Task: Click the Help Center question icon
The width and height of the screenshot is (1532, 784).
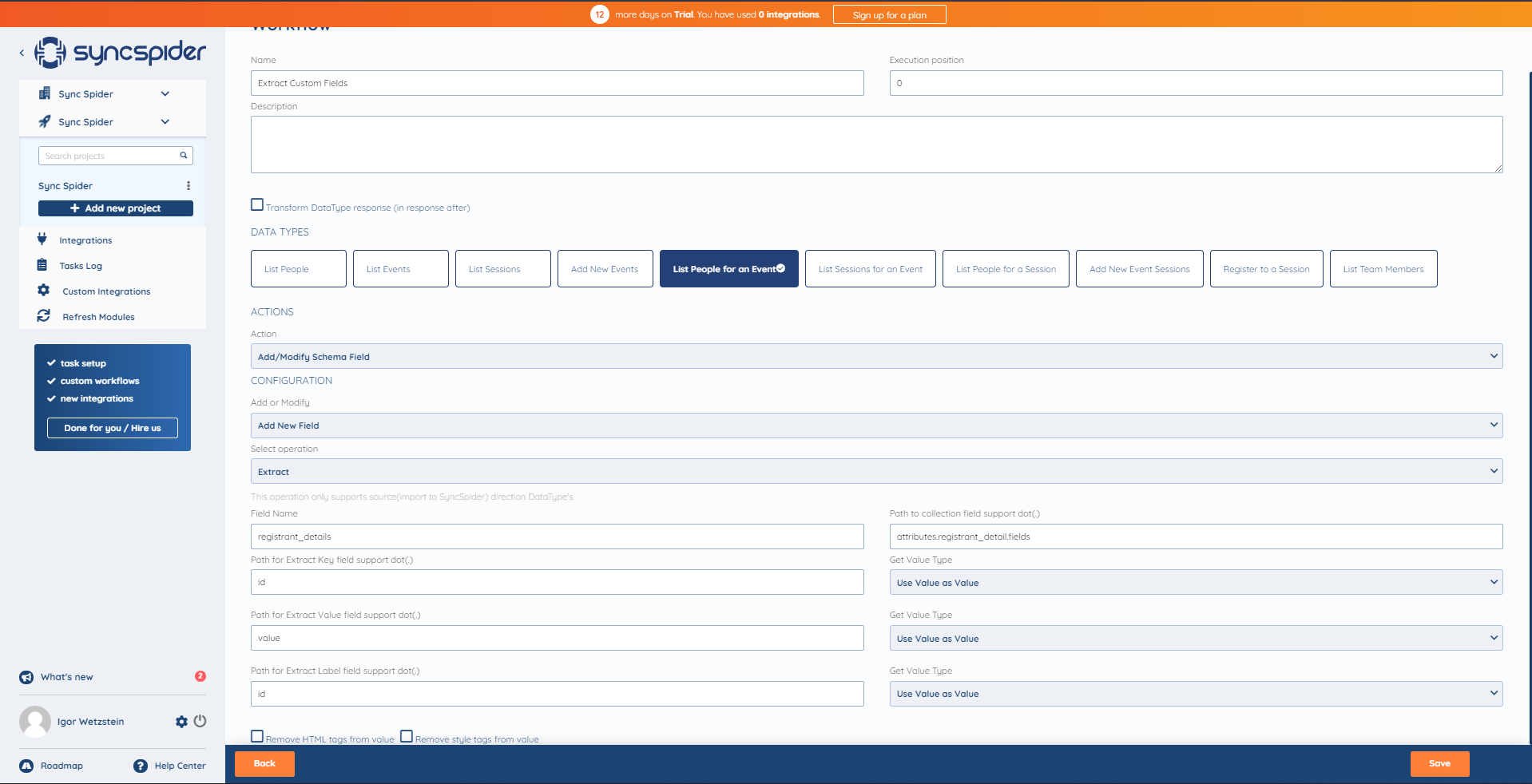Action: (141, 766)
